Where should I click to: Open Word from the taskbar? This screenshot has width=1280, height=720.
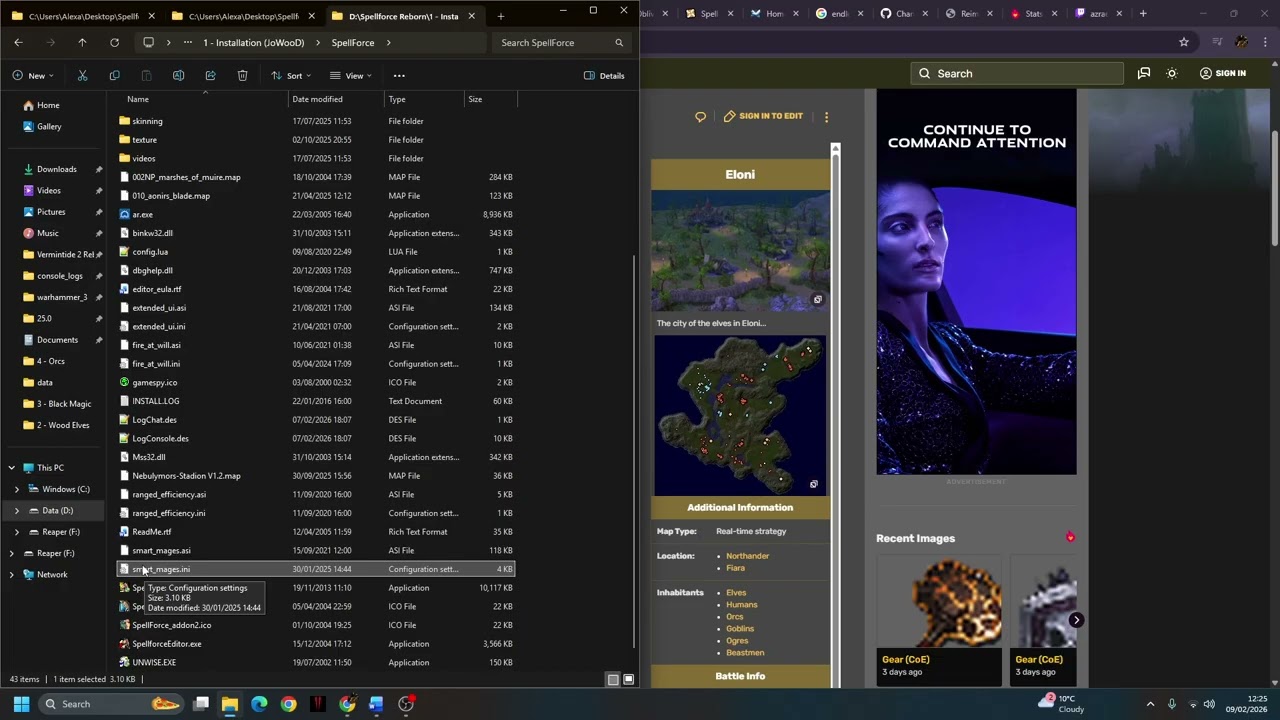point(376,704)
